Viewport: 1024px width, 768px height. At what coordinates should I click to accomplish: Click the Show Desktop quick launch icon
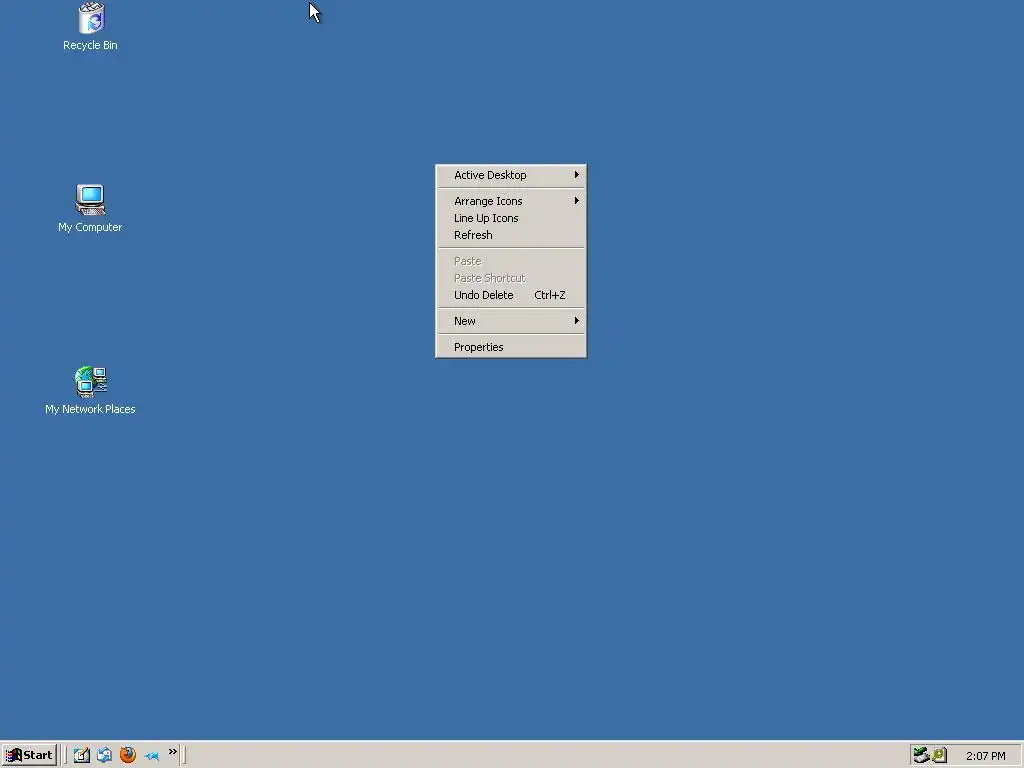tap(82, 755)
